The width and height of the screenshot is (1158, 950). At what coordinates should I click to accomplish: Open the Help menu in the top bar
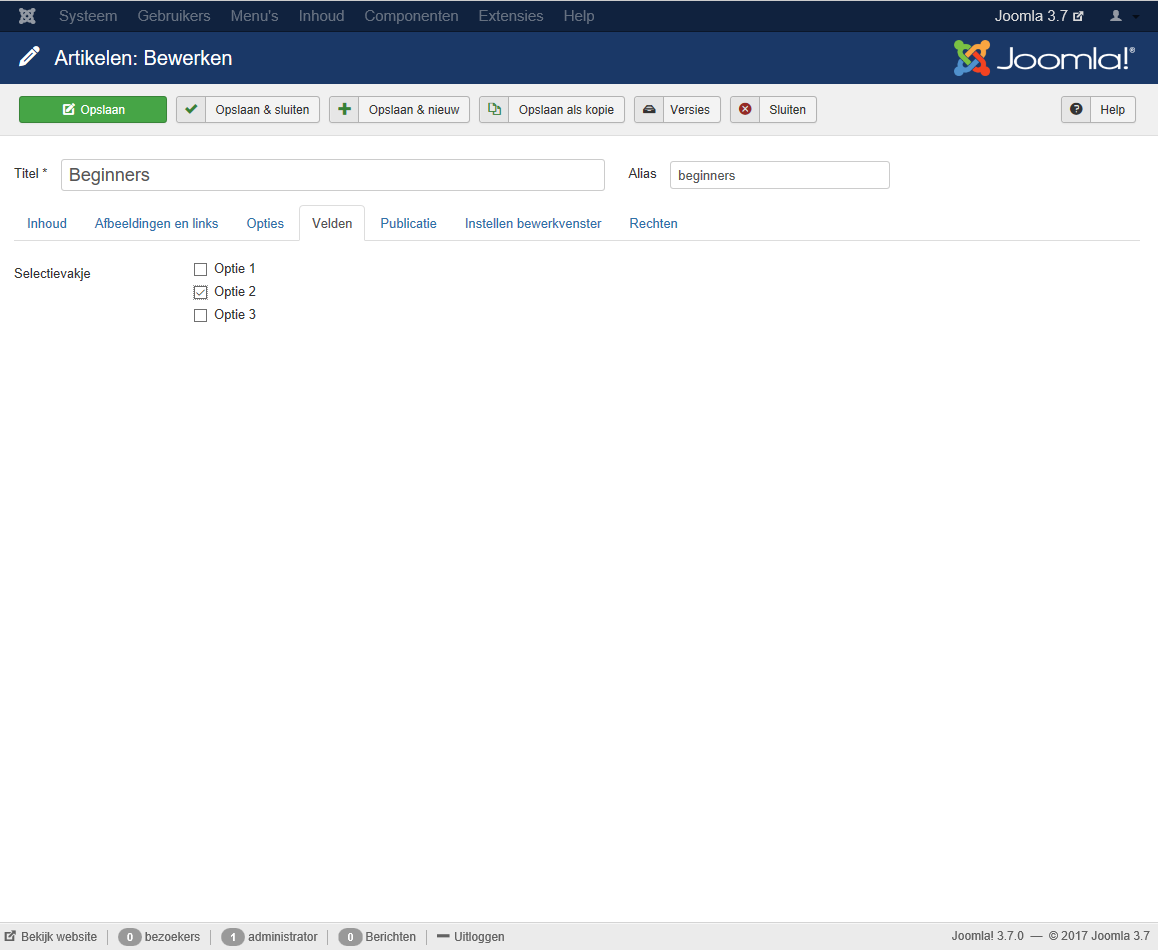coord(578,16)
